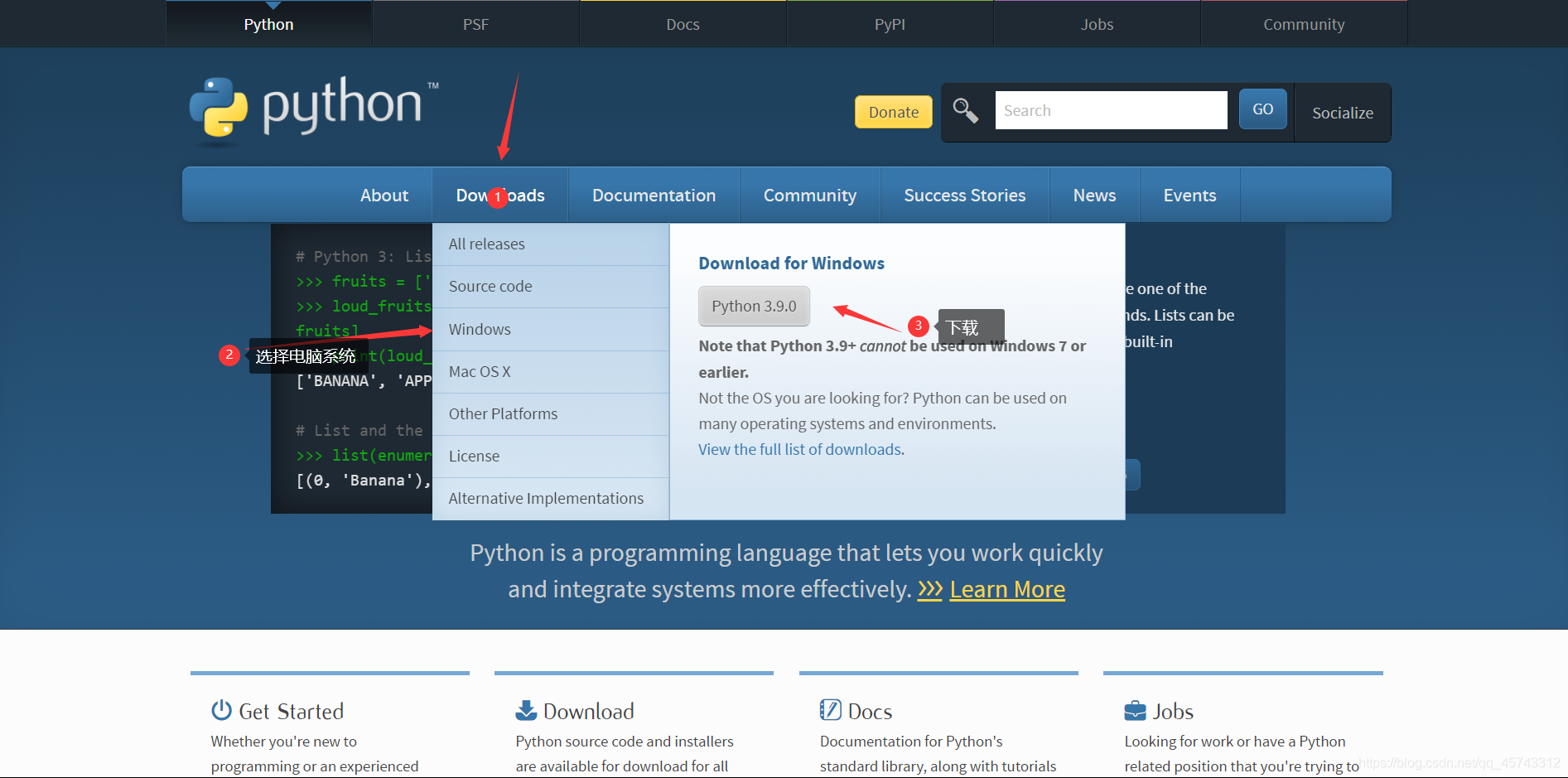Image resolution: width=1568 pixels, height=778 pixels.
Task: Select Mac OS X in Downloads menu
Action: (x=551, y=372)
